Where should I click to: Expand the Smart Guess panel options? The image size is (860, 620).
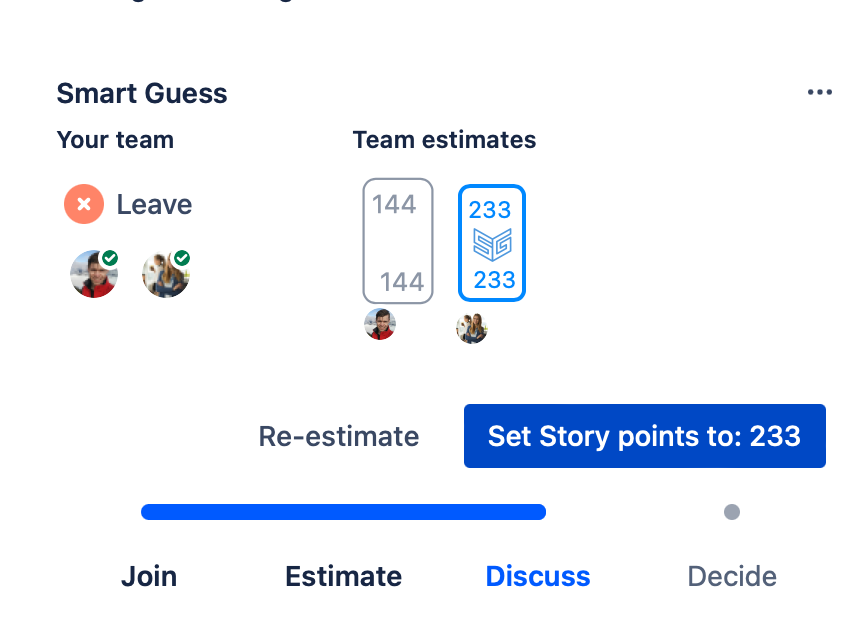(820, 91)
